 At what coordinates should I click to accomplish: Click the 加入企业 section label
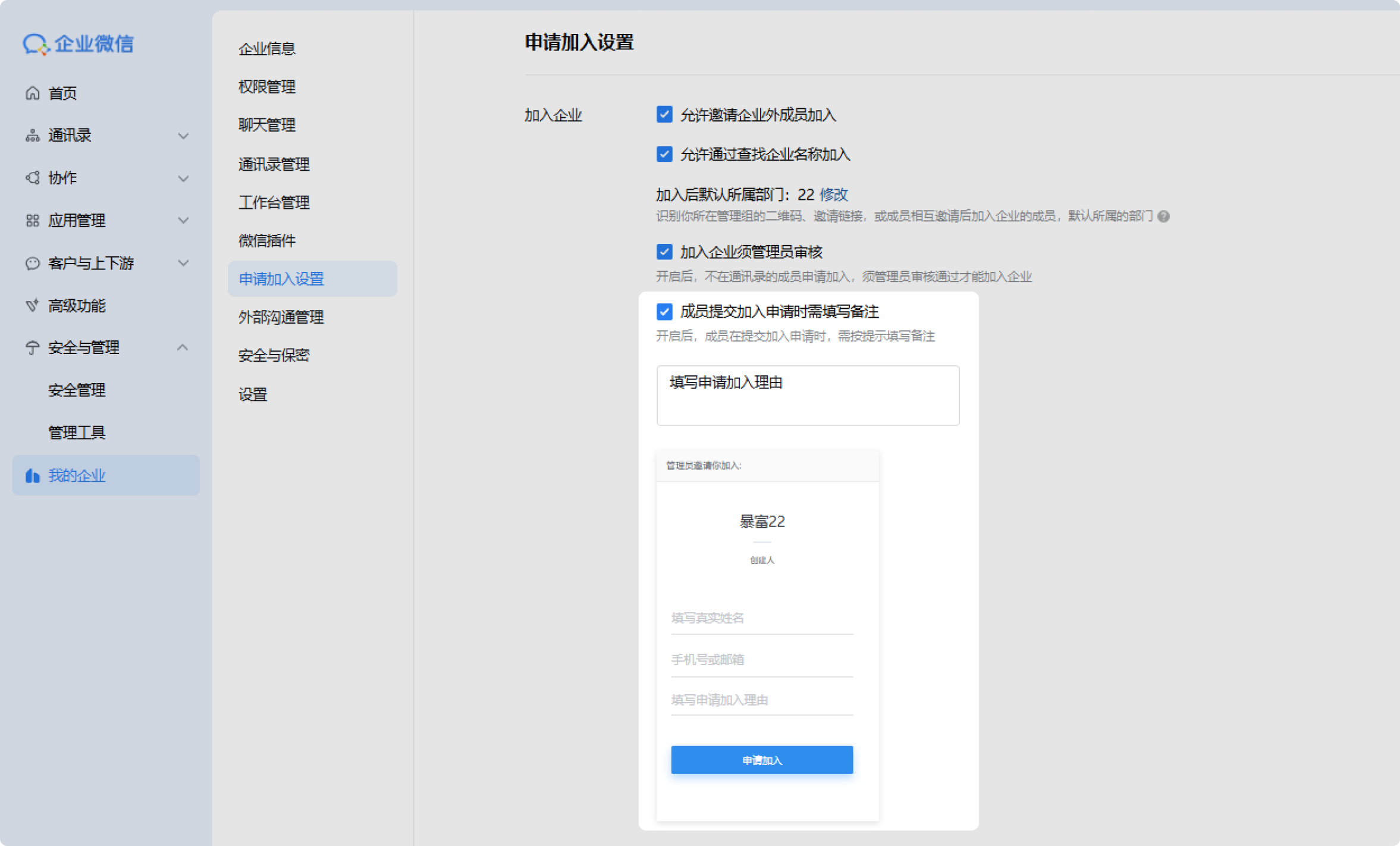[x=553, y=115]
